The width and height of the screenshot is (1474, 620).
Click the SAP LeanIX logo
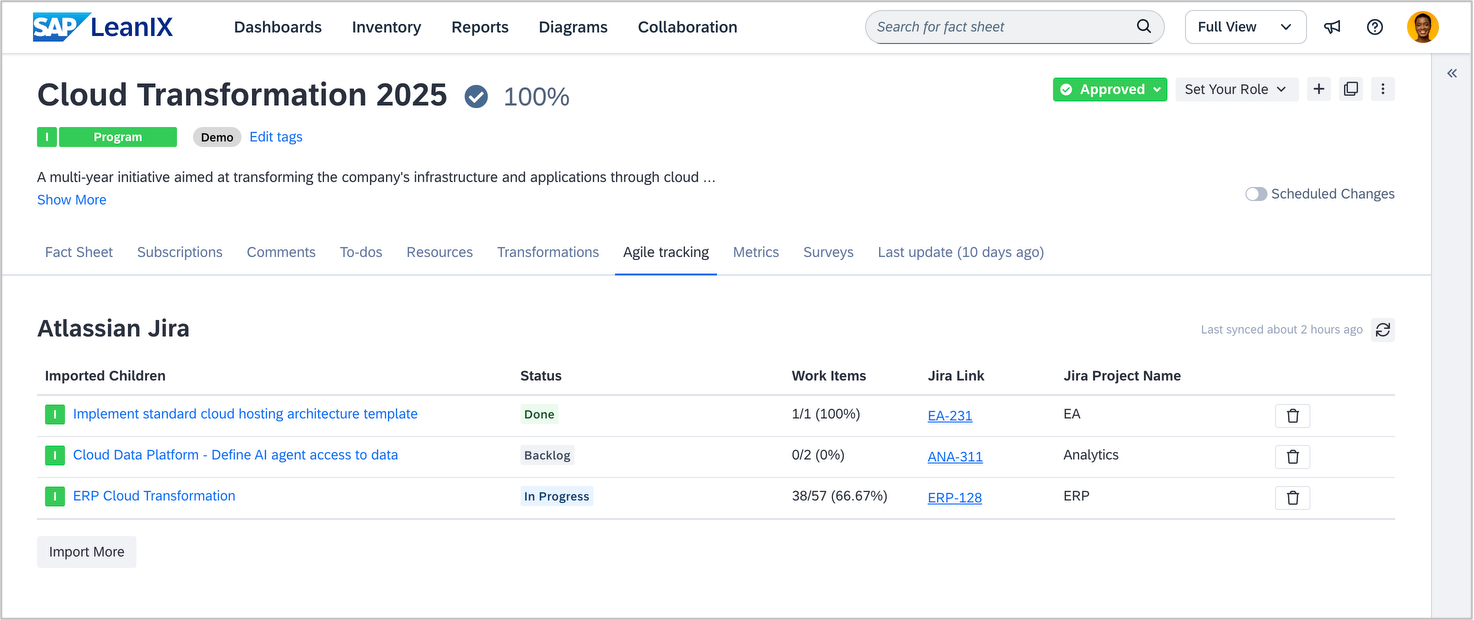pyautogui.click(x=103, y=27)
